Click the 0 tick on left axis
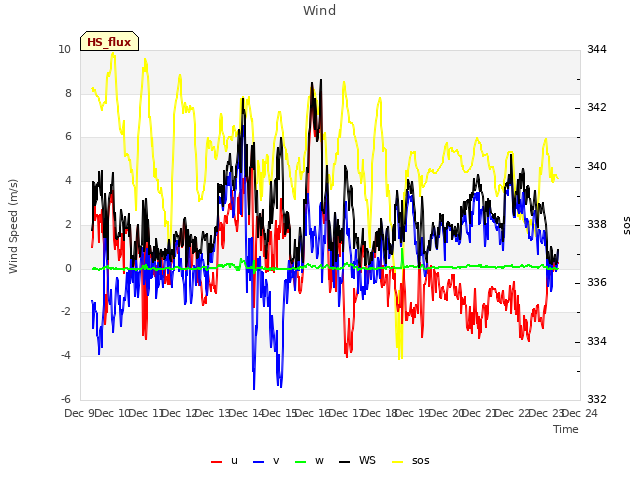Viewport: 640px width, 480px height. click(68, 269)
